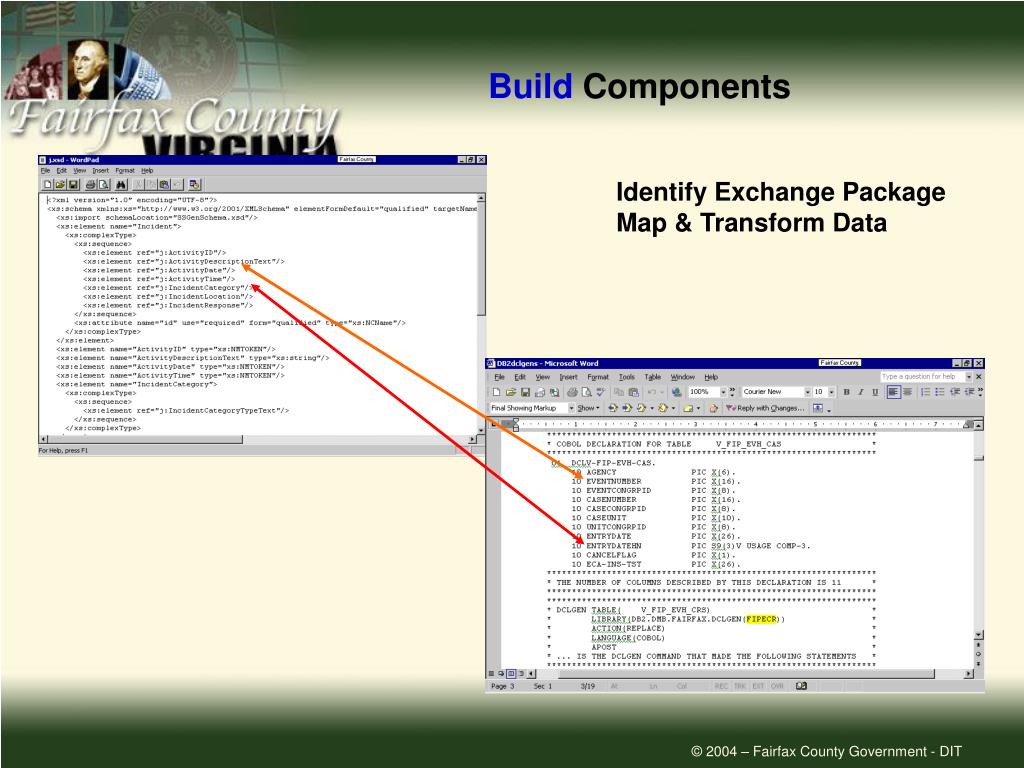
Task: Click Web Layout View button in Word
Action: click(x=501, y=673)
